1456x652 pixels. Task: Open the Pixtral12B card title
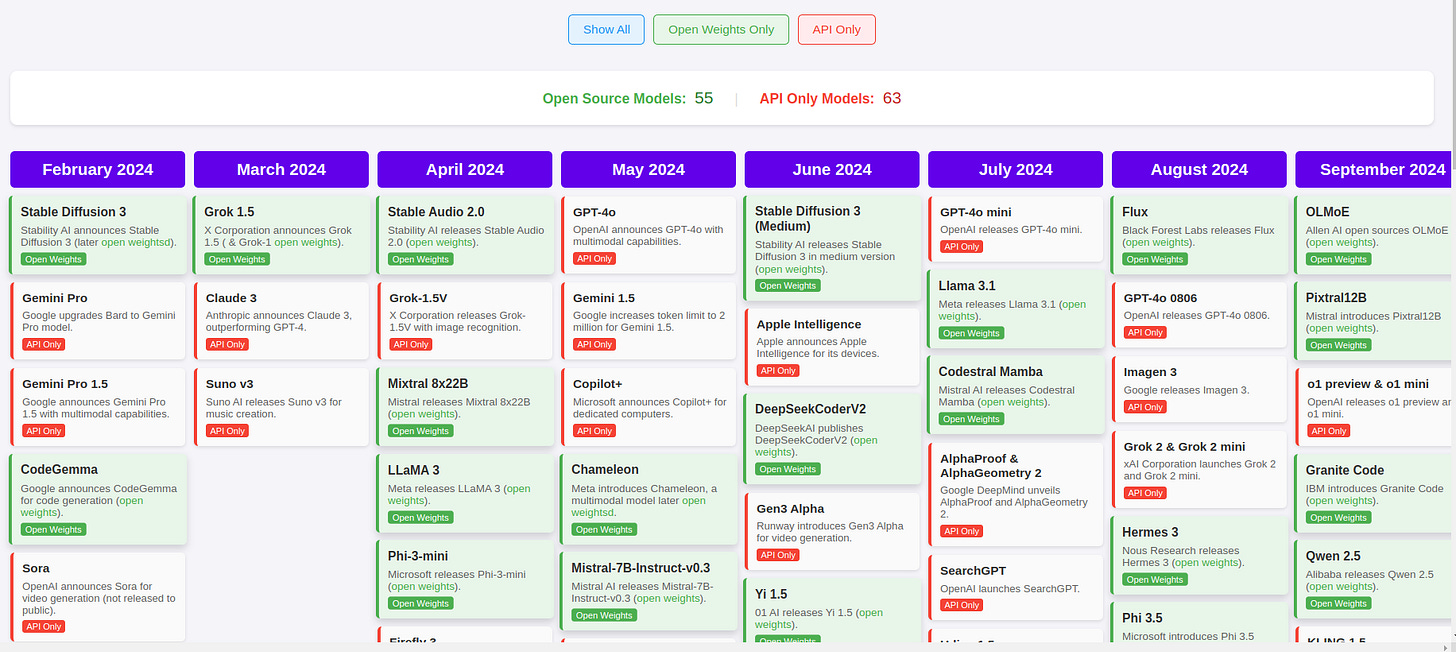click(x=1336, y=298)
